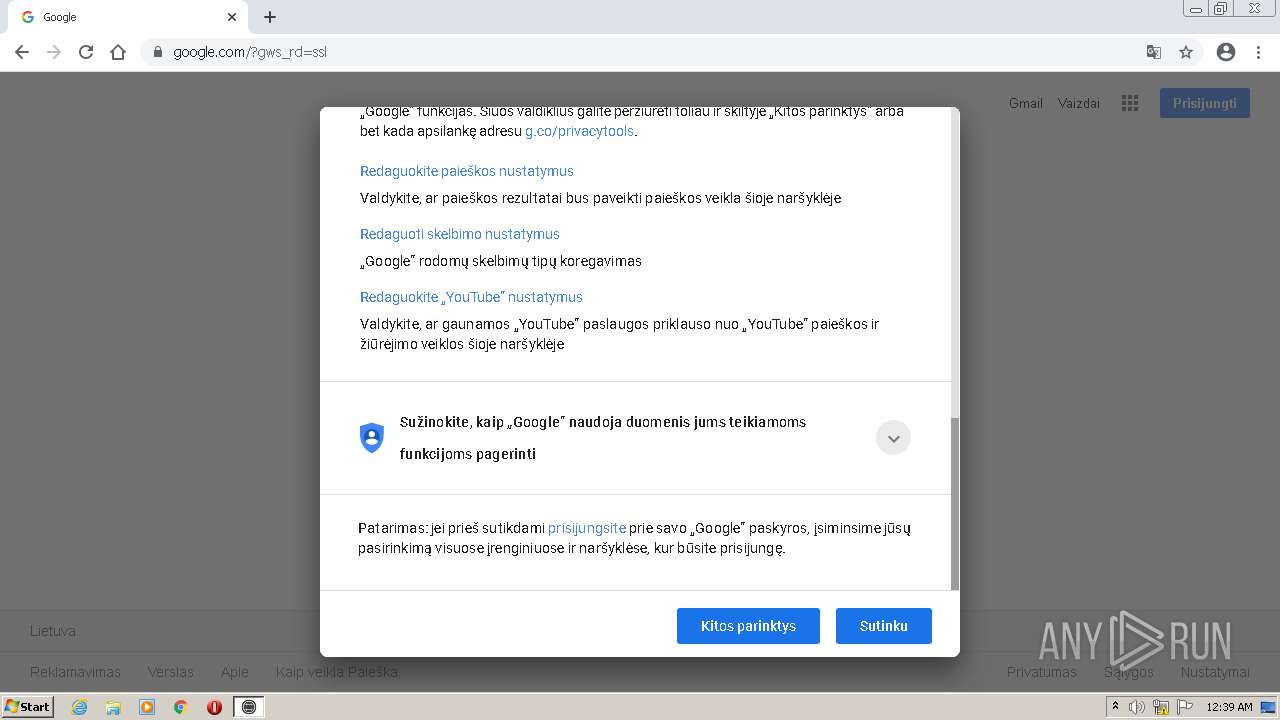Open the Apie footer link

235,672
